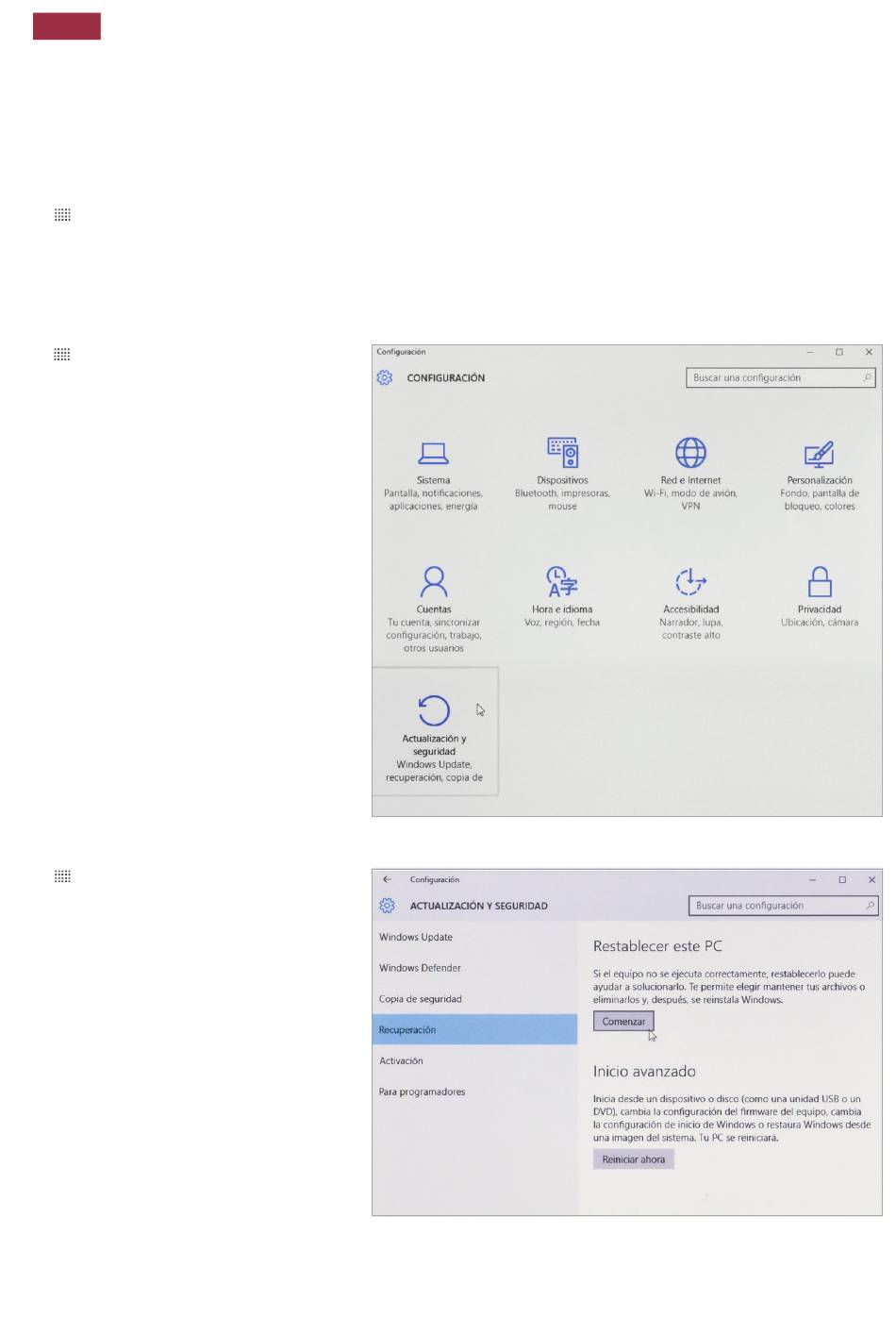Open Actualización y seguridad tile
The image size is (896, 1334).
tap(435, 732)
